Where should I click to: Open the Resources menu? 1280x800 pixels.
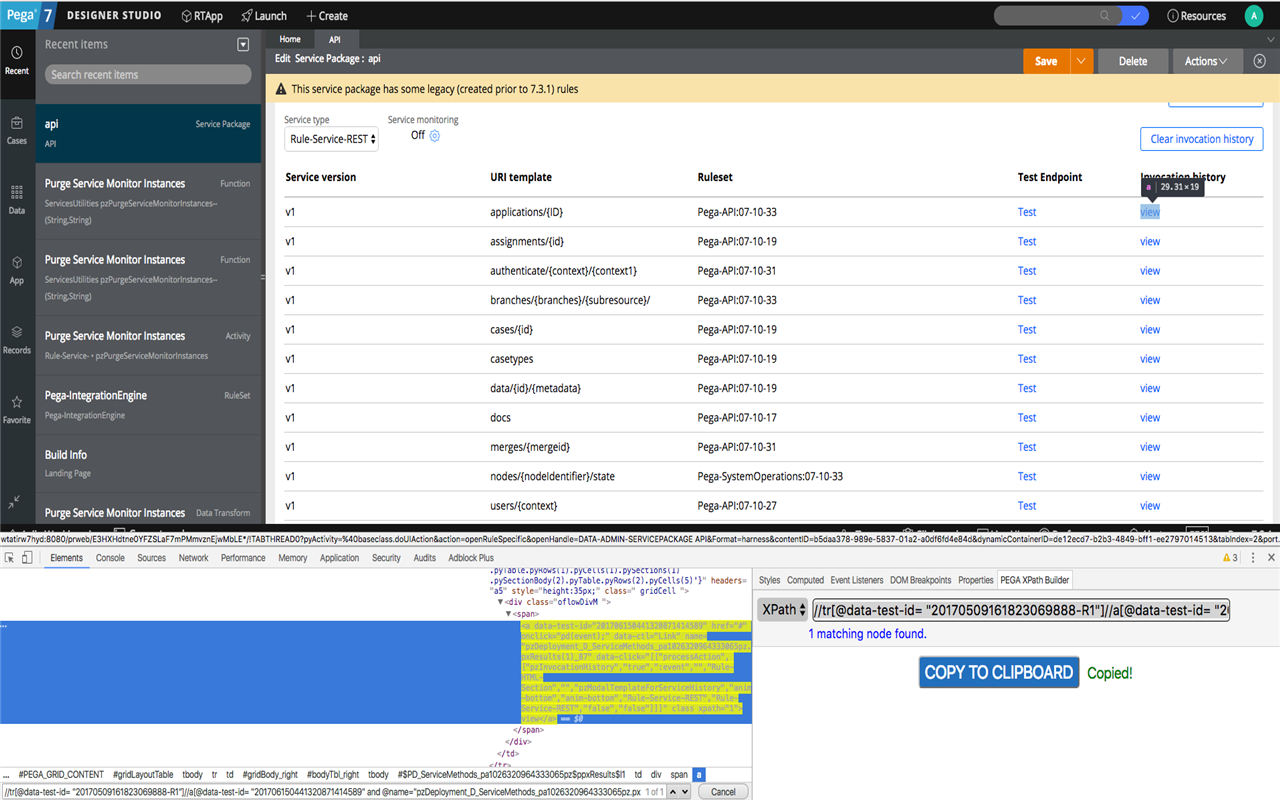click(1196, 16)
